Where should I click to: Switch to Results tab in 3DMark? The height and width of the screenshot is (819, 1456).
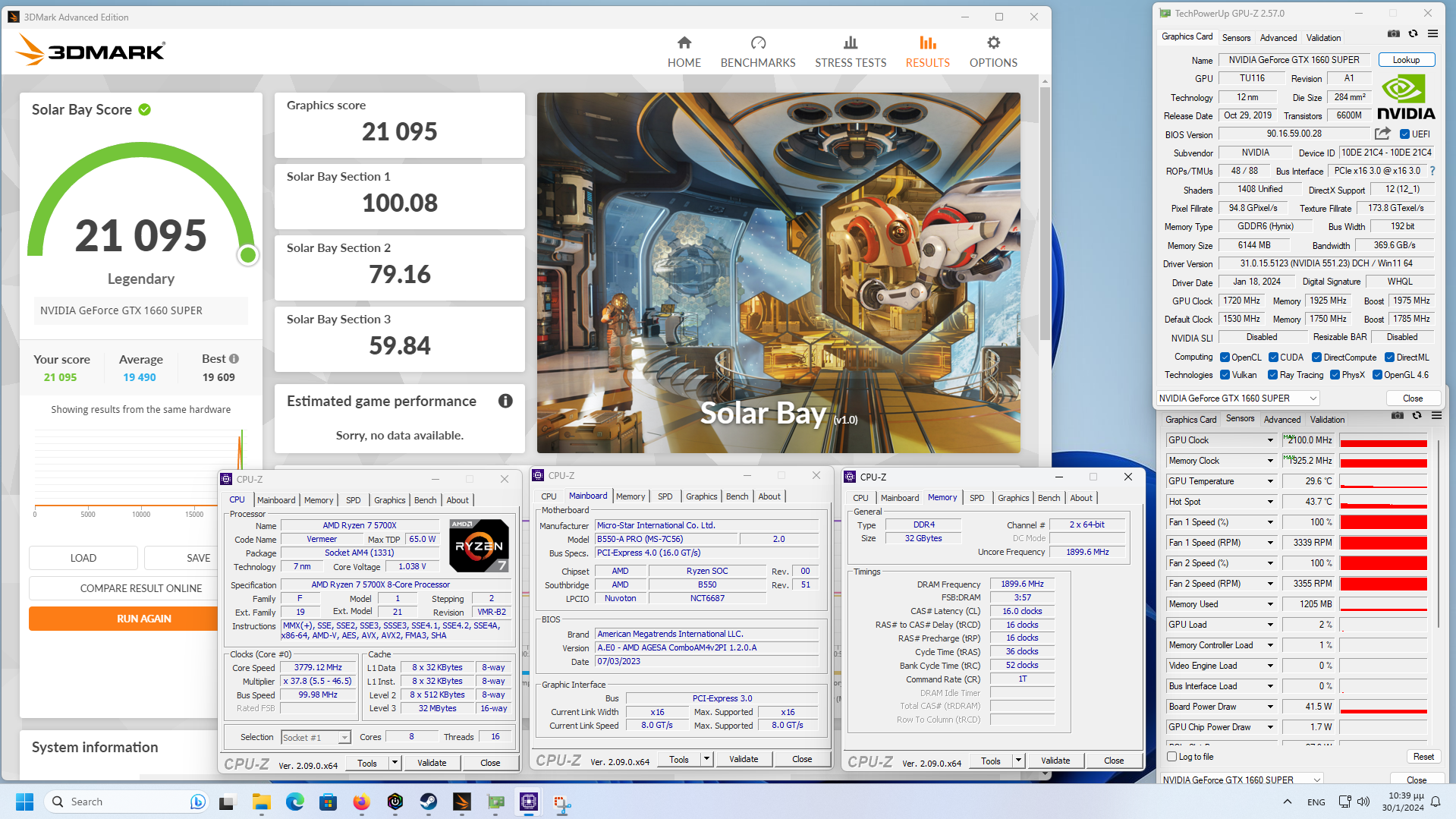point(927,52)
